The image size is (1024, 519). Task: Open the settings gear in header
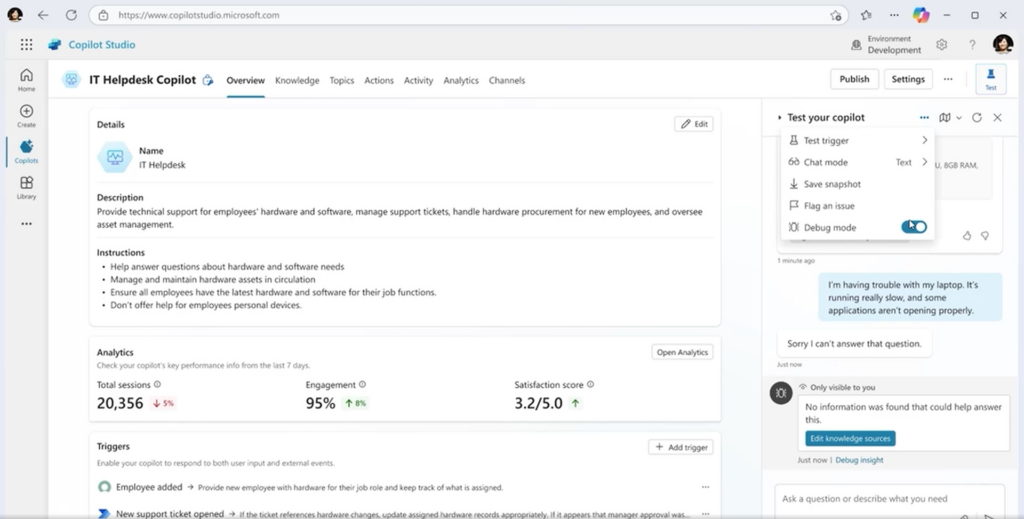coord(941,44)
